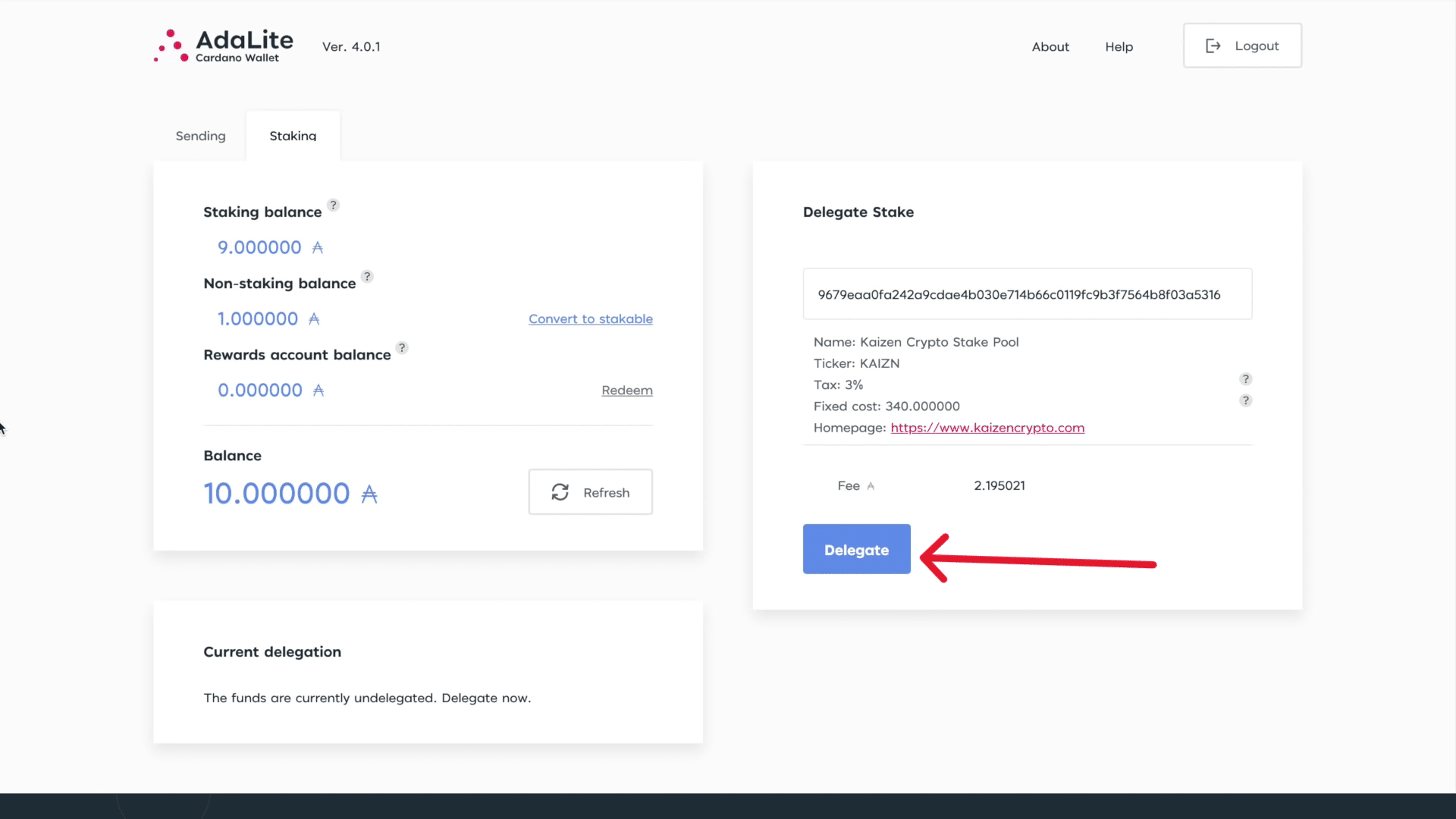Open the Help page
The height and width of the screenshot is (819, 1456).
pos(1119,46)
